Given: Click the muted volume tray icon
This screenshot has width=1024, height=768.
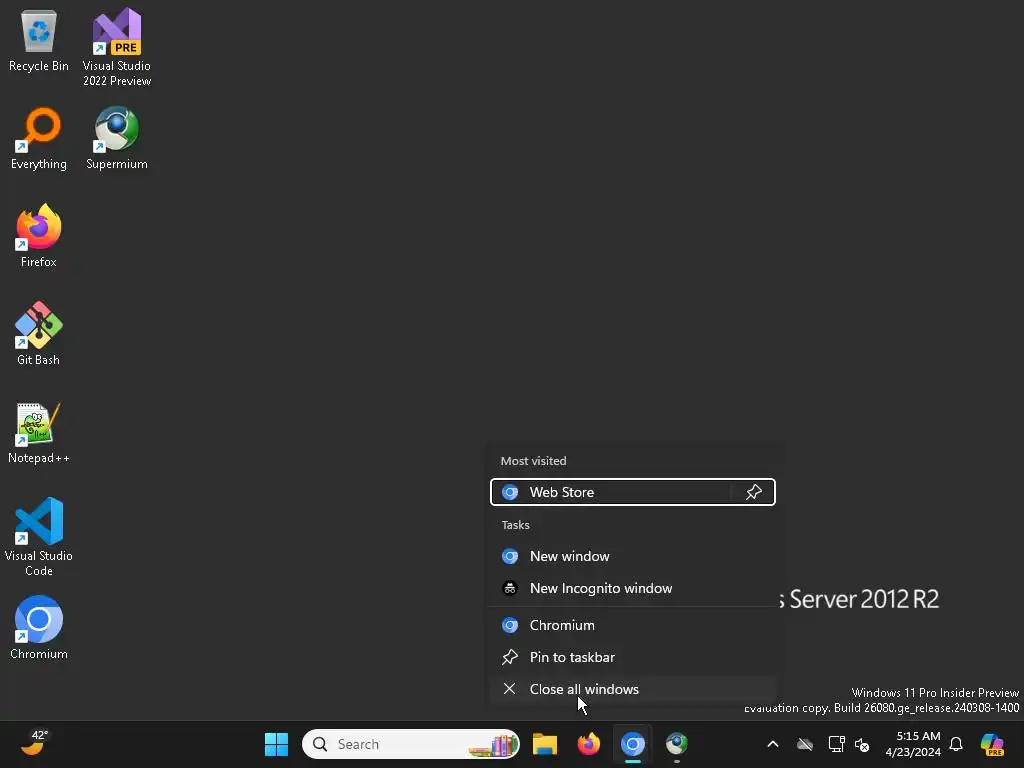Looking at the screenshot, I should pyautogui.click(x=862, y=744).
